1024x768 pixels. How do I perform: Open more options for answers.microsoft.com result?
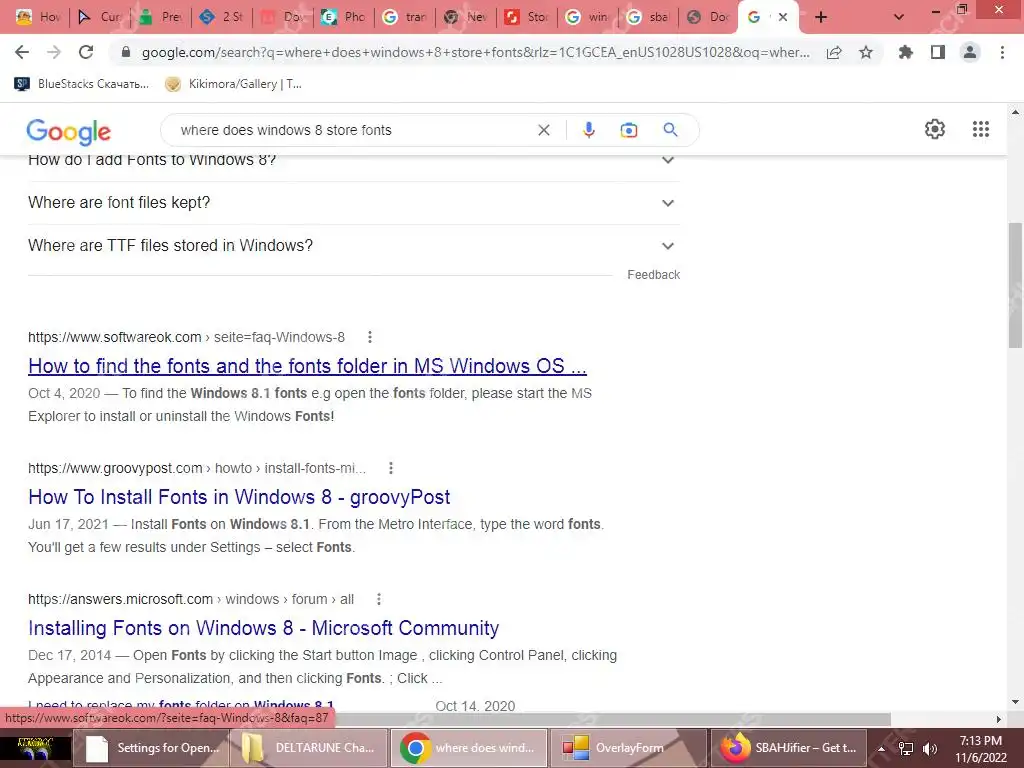(x=379, y=600)
